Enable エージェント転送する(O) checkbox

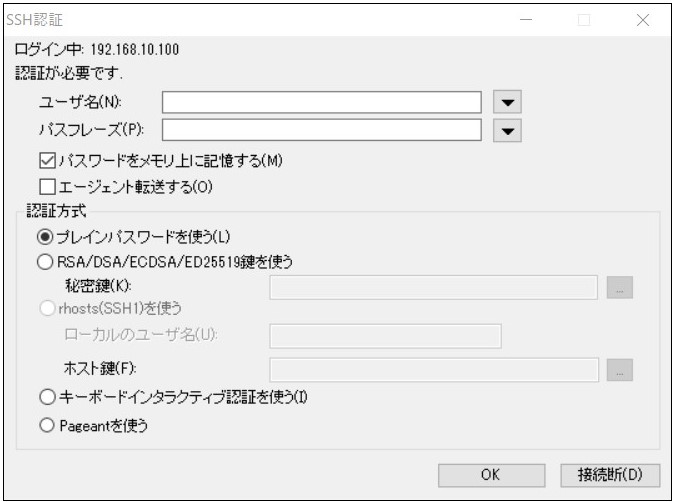(47, 187)
